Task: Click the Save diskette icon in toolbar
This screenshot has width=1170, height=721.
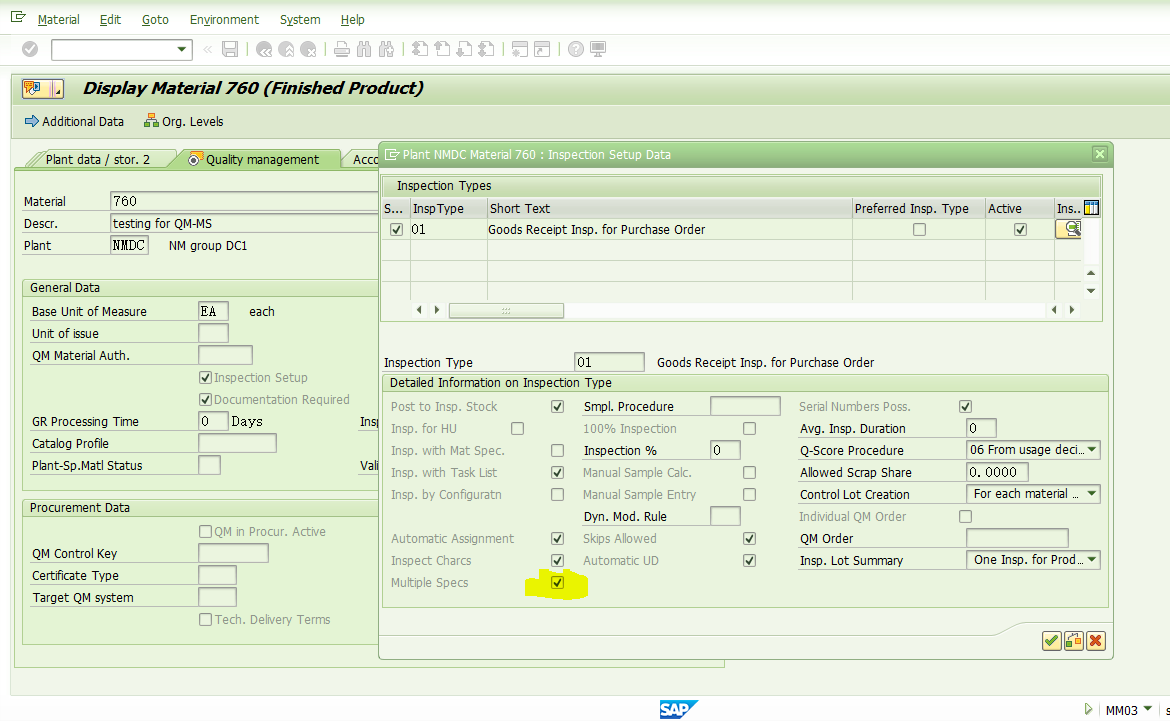Action: pyautogui.click(x=230, y=49)
